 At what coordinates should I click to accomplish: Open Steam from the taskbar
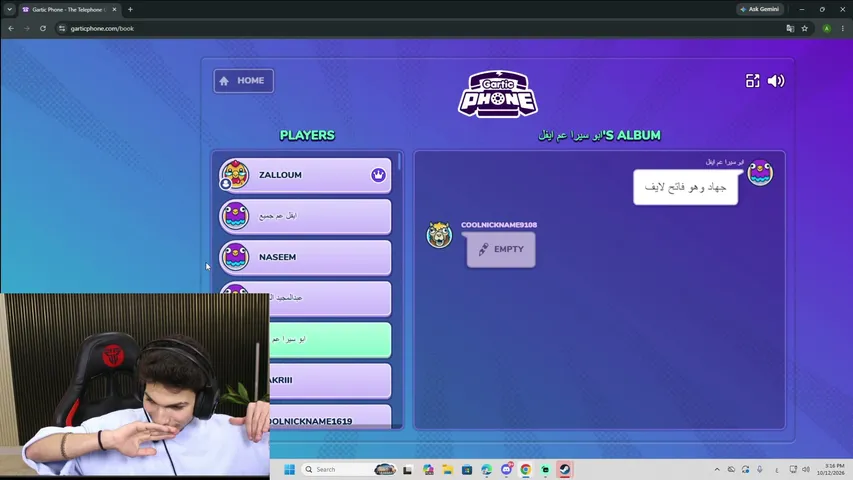pyautogui.click(x=565, y=469)
